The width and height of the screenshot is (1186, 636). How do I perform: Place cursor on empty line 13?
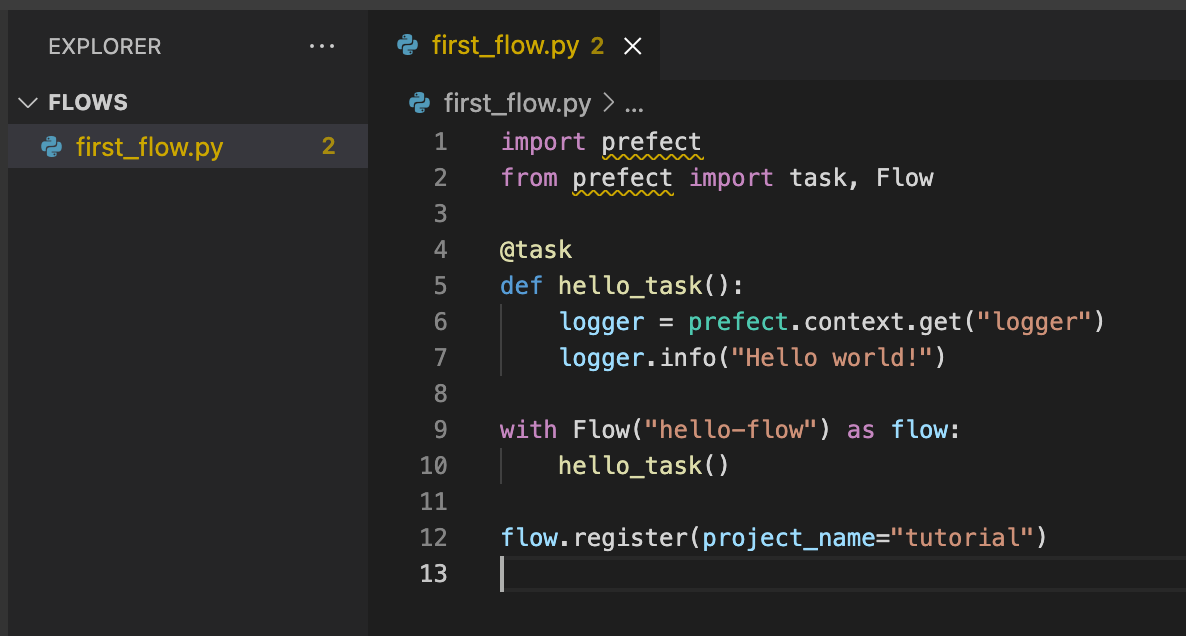tap(842, 573)
